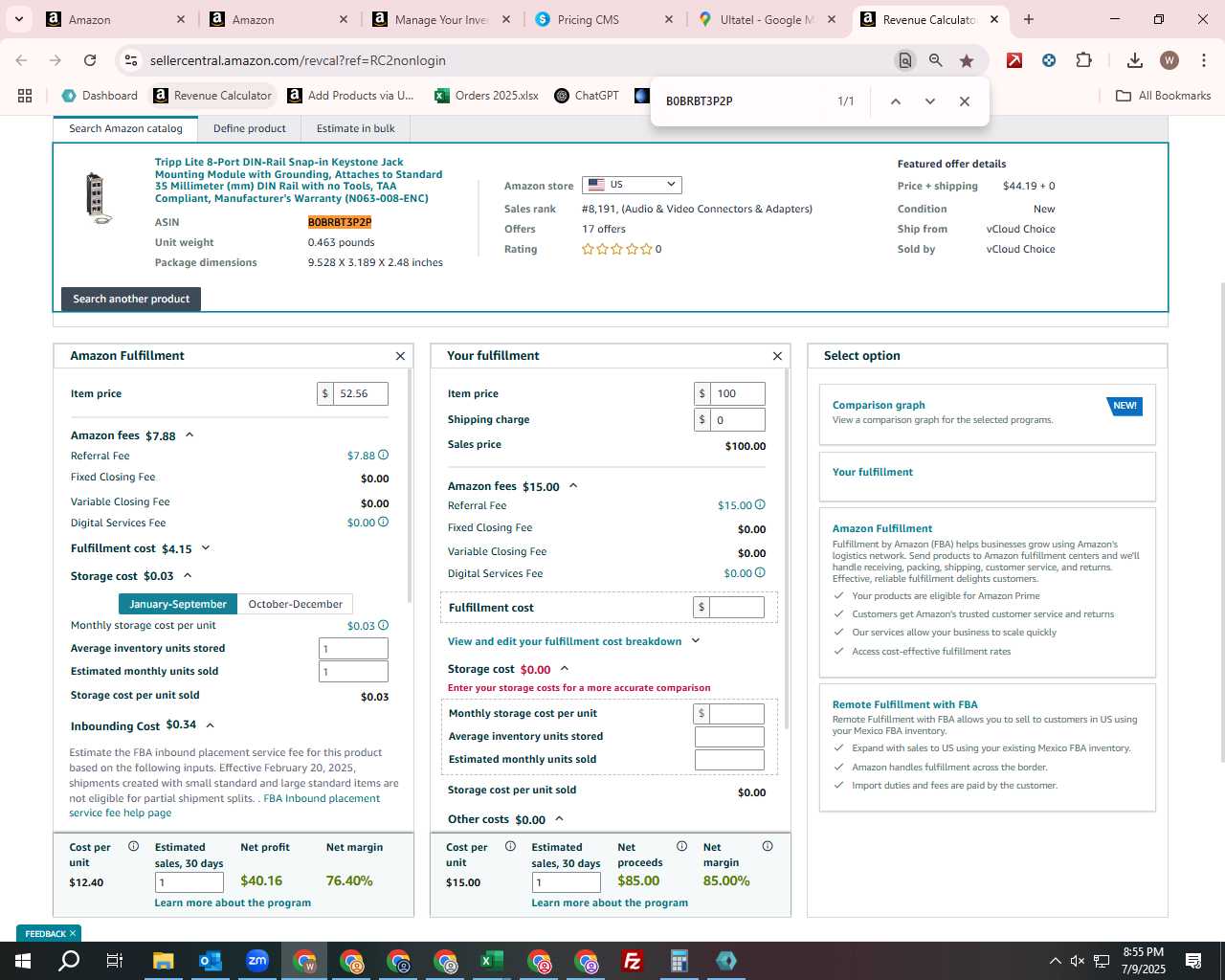Go to previous find result arrow
This screenshot has height=980, width=1225.
(896, 101)
